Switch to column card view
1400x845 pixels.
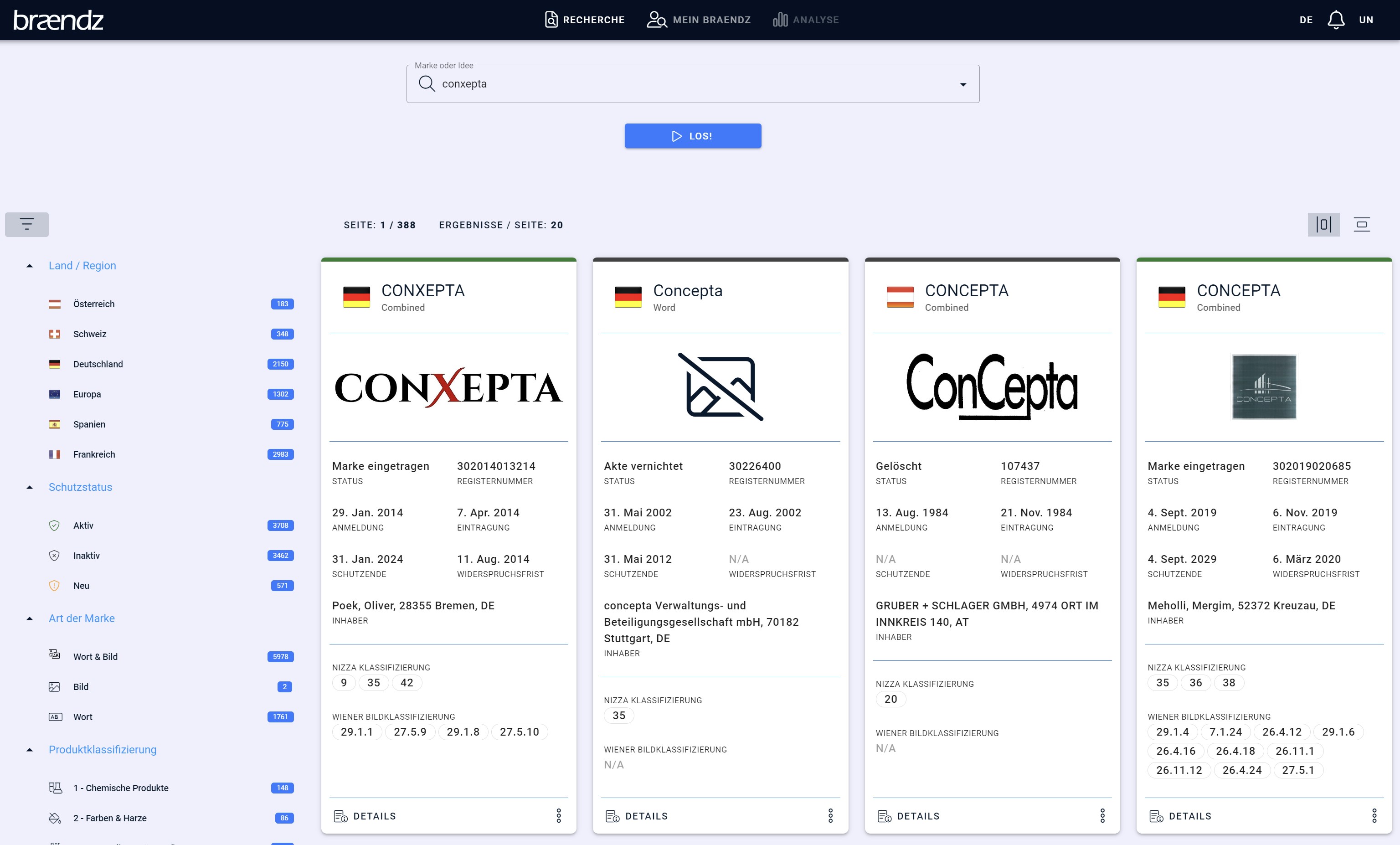tap(1323, 224)
